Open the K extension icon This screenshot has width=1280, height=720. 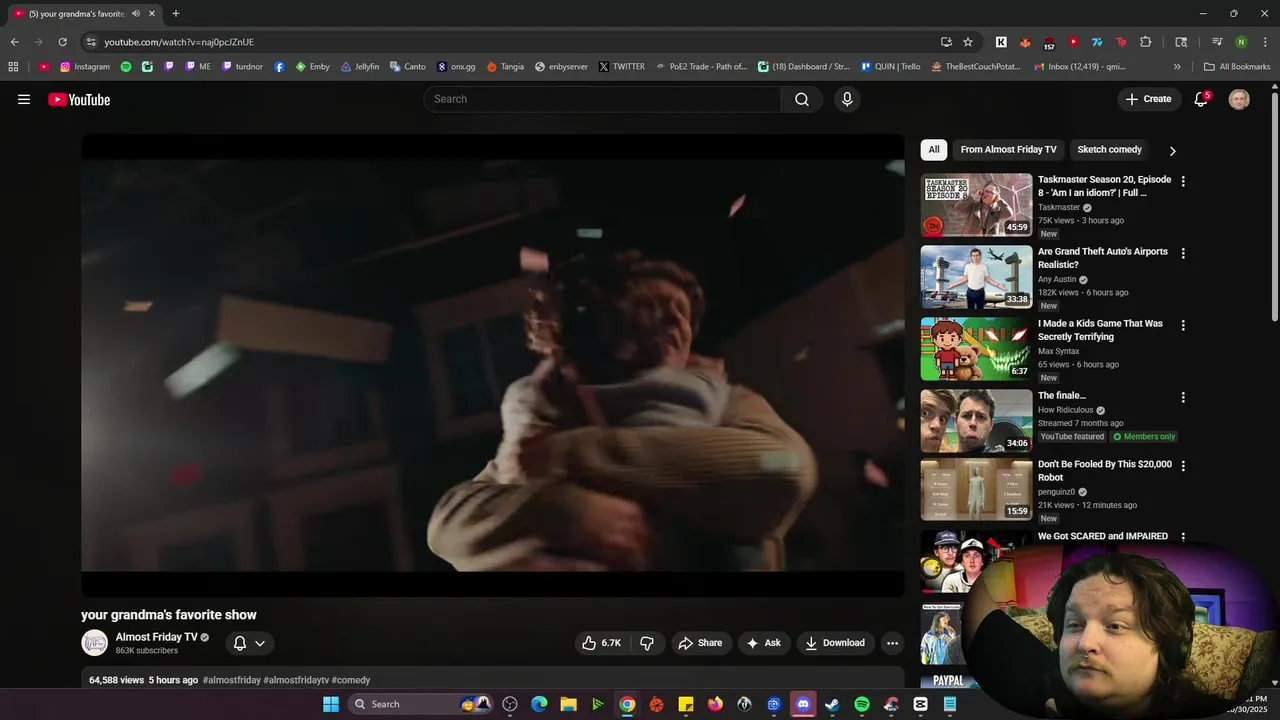coord(1001,42)
